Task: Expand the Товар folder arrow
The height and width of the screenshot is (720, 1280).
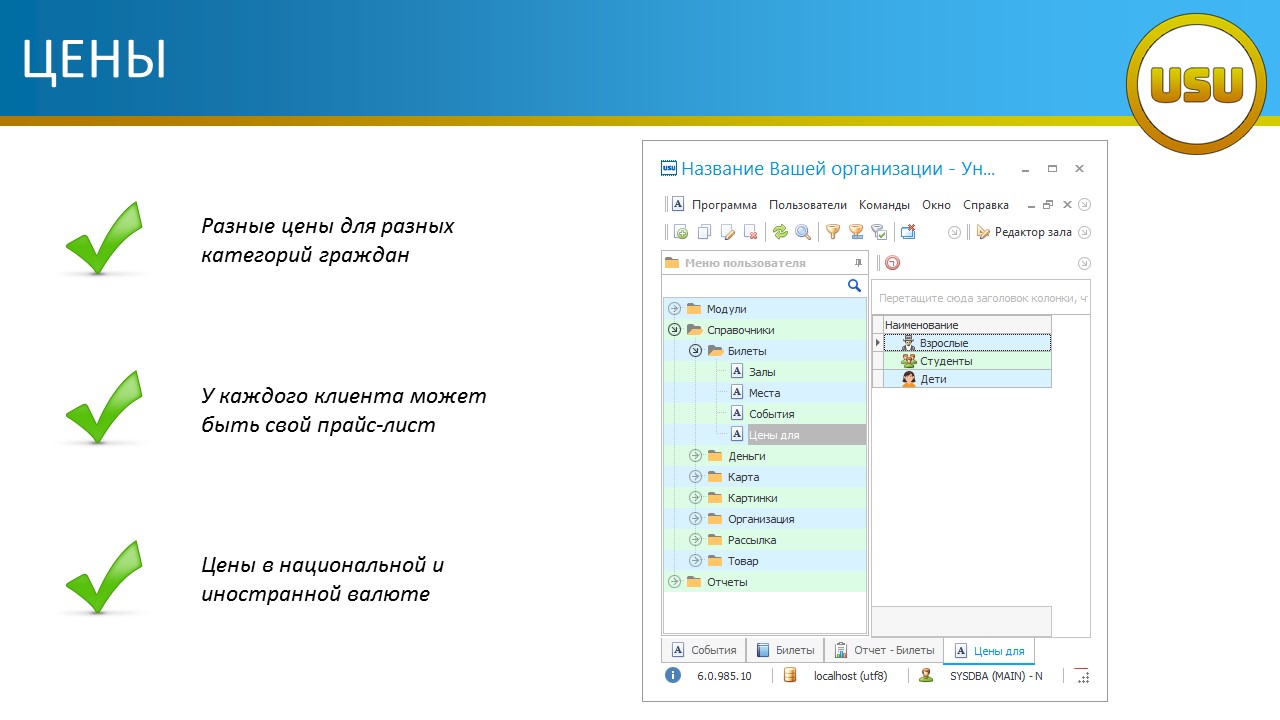Action: [x=696, y=561]
